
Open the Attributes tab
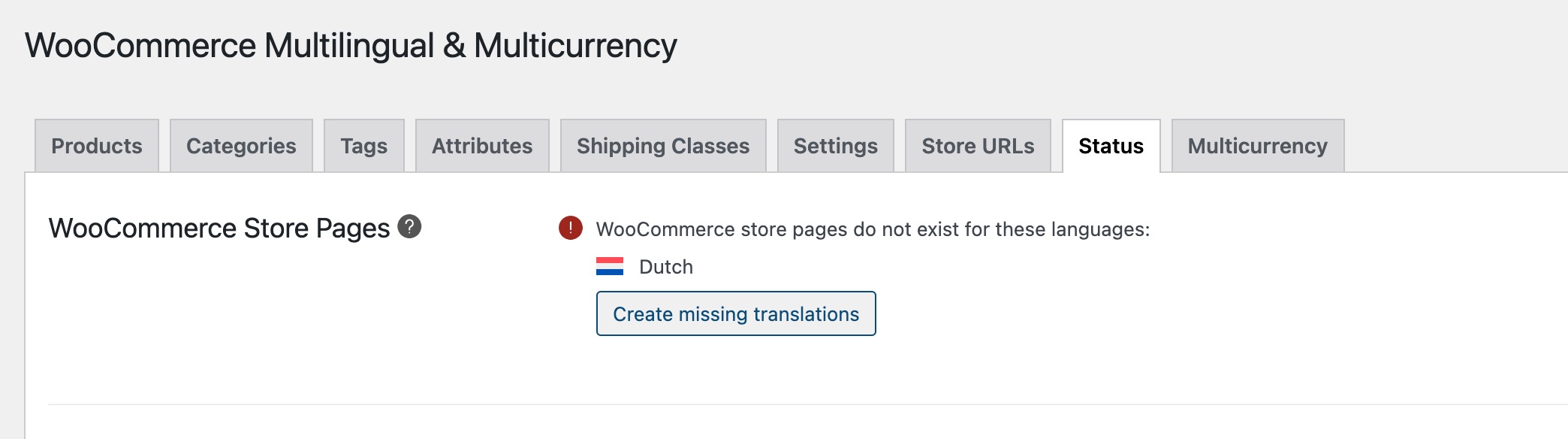tap(482, 146)
